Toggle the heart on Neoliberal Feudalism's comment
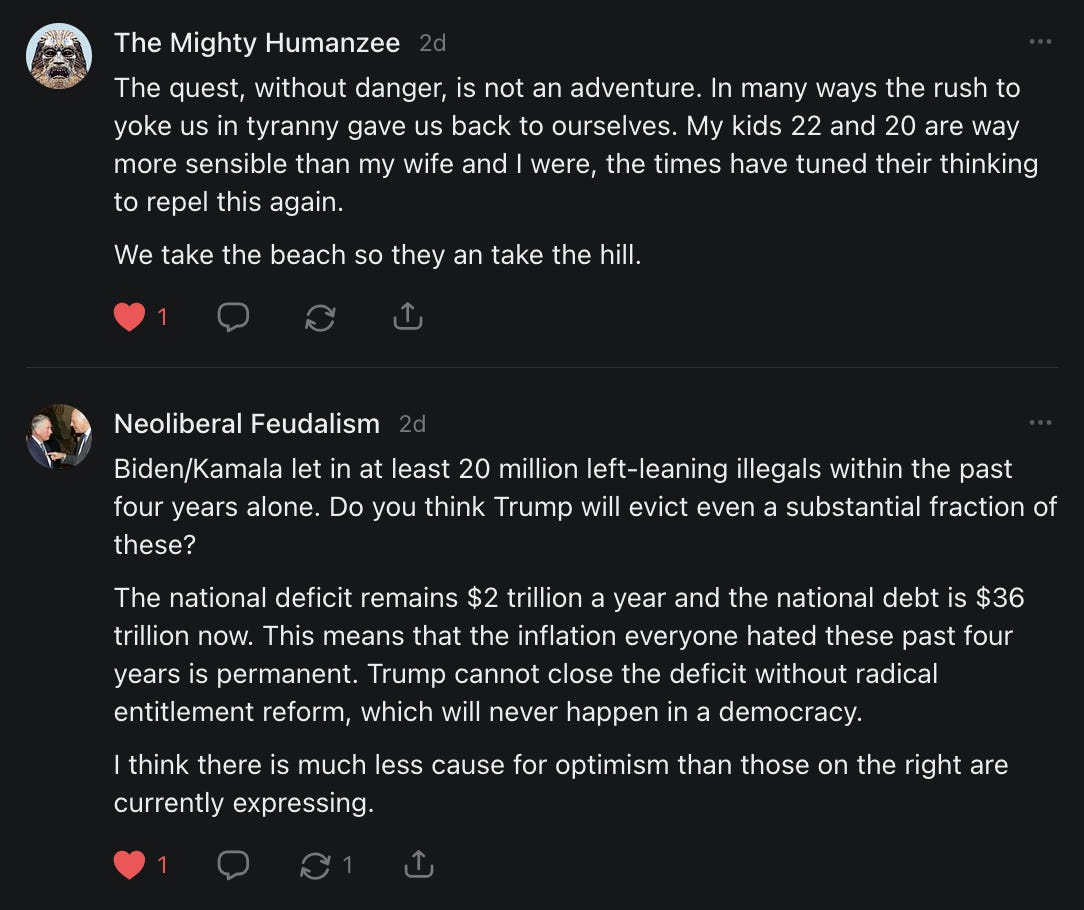Screen dimensions: 1084x910 coord(129,865)
